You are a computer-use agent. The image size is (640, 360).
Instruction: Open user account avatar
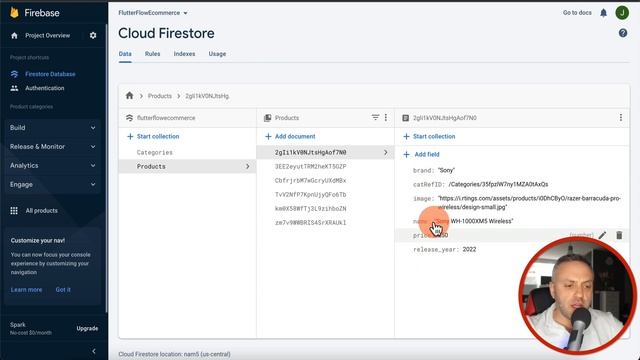point(622,13)
